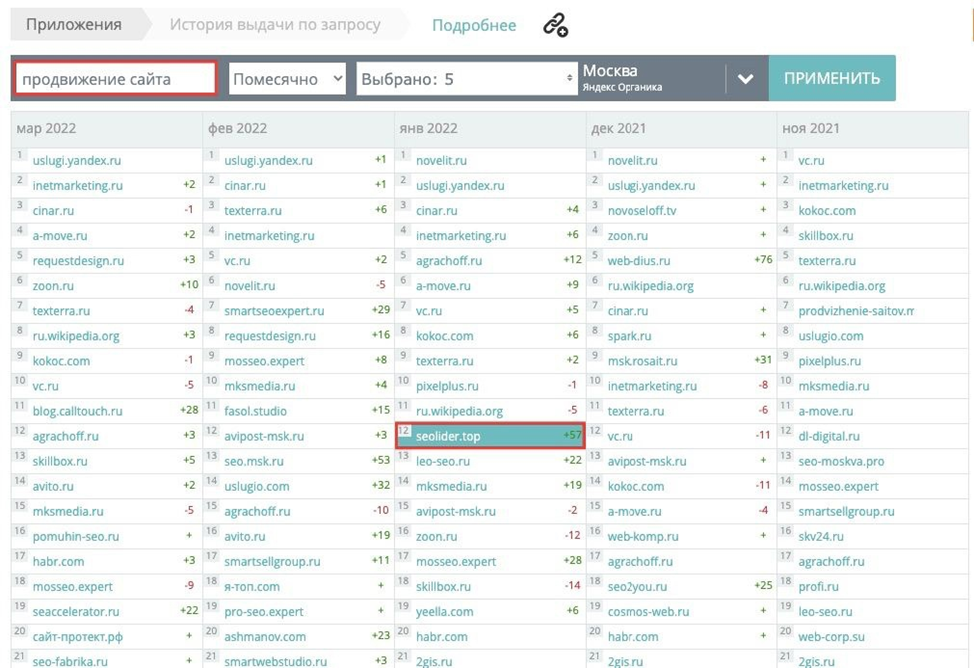Open the Подробнее link

(474, 25)
